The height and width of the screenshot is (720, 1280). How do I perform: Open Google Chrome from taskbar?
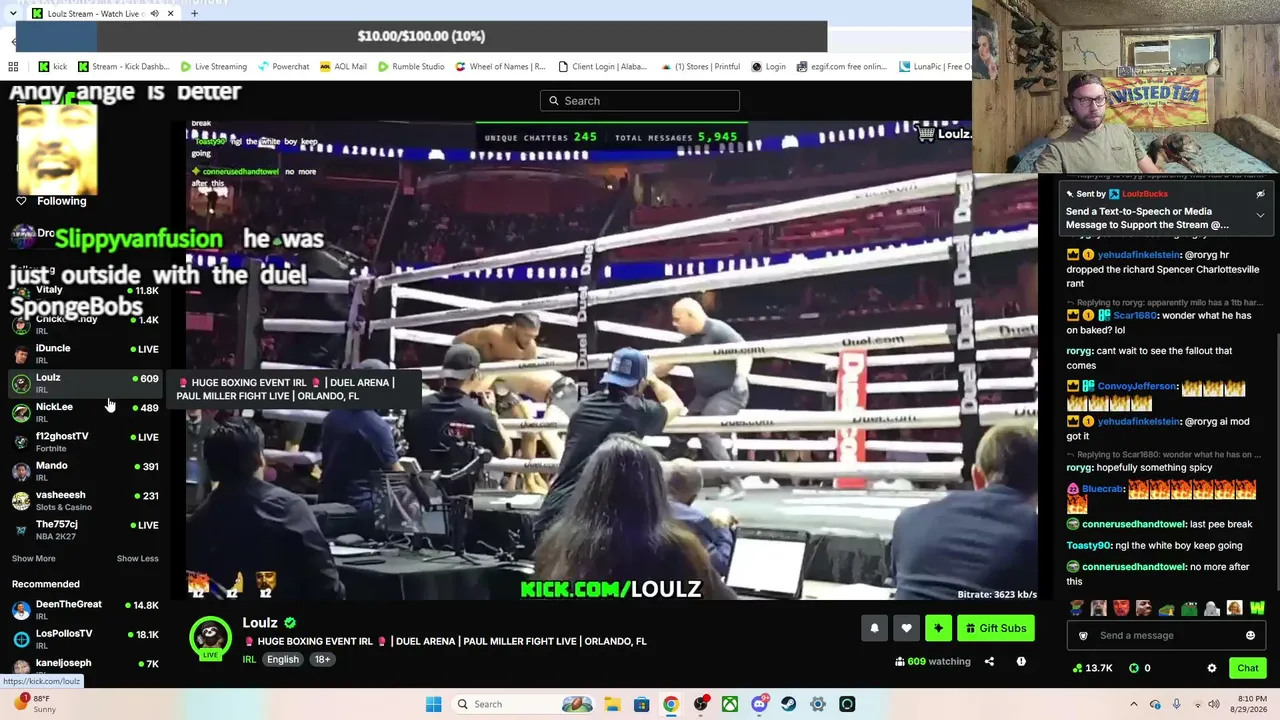tap(671, 704)
